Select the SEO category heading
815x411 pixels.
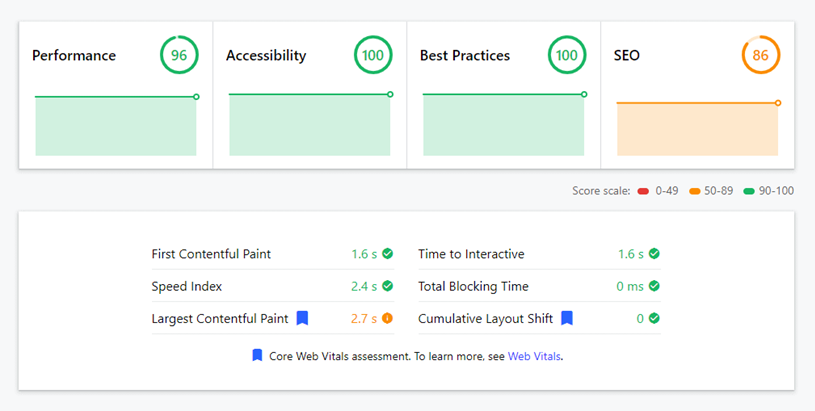[626, 56]
